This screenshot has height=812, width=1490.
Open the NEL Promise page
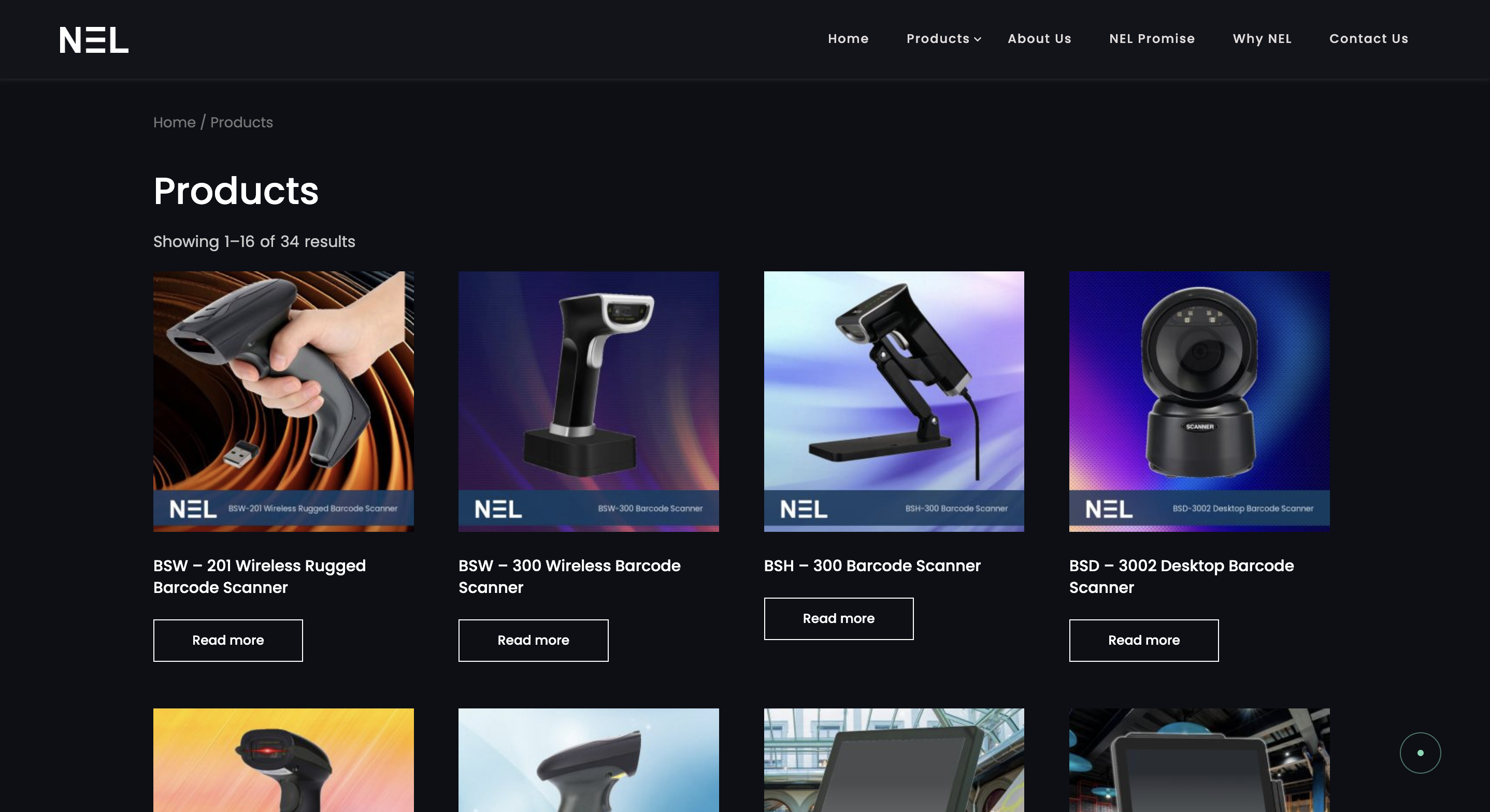click(x=1152, y=39)
